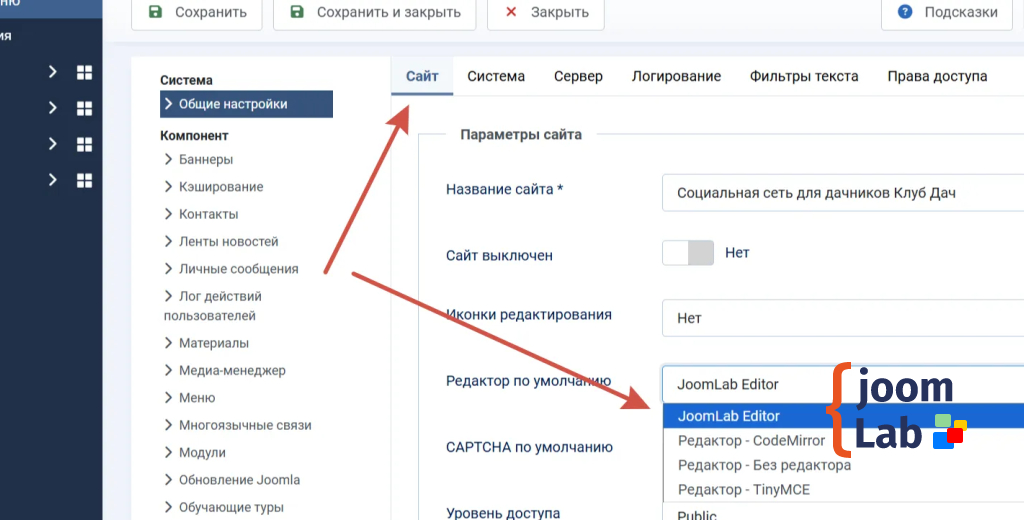Open first dashboard grid icon in menu

(x=84, y=73)
